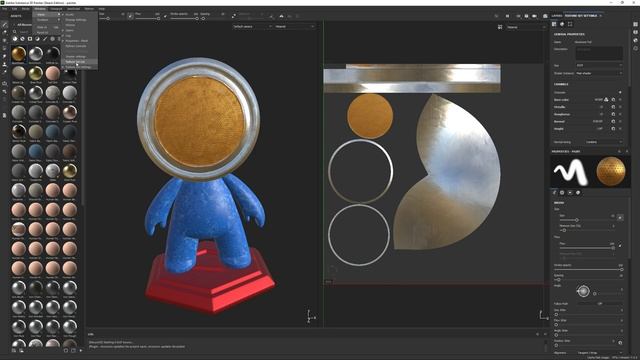This screenshot has width=640, height=360.
Task: Expand the Toolbars submenu in Window menu
Action: [x=46, y=20]
